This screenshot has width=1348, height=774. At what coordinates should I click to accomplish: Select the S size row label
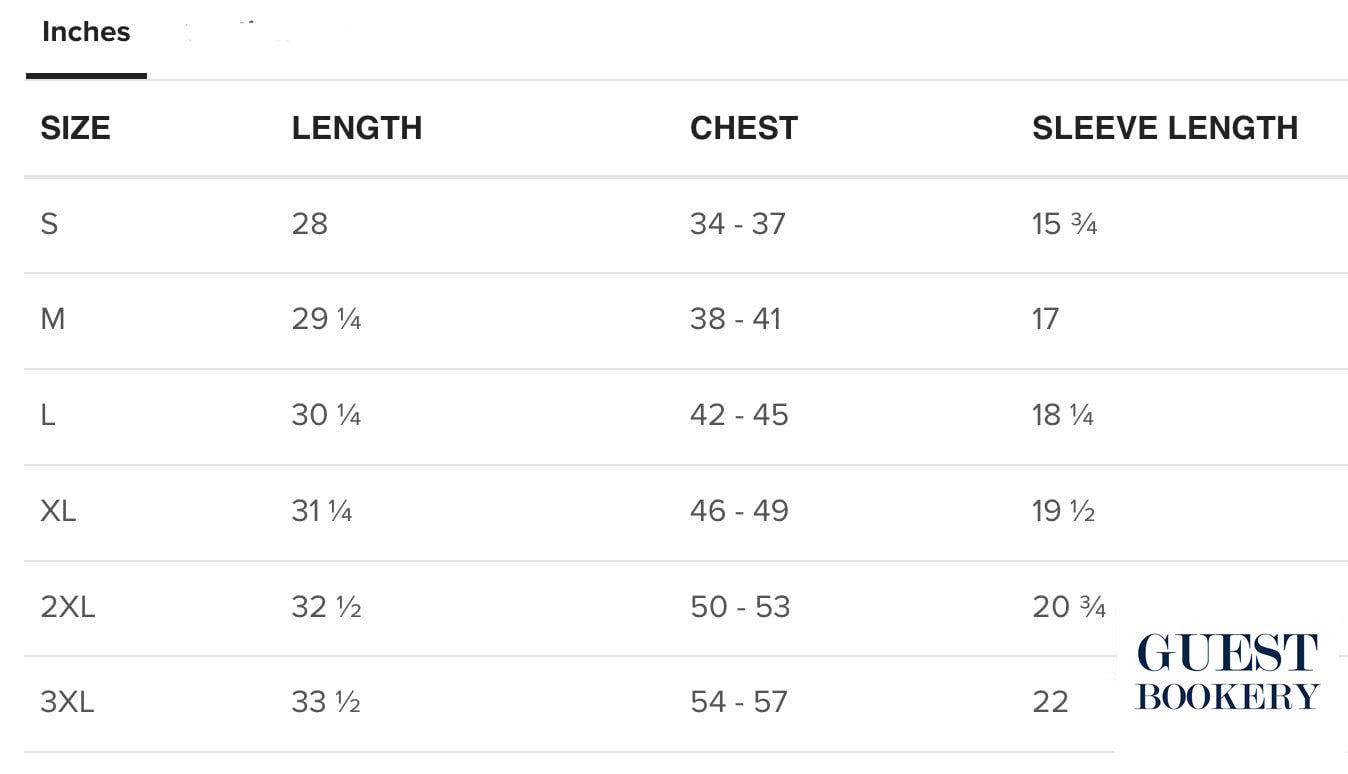[x=49, y=224]
